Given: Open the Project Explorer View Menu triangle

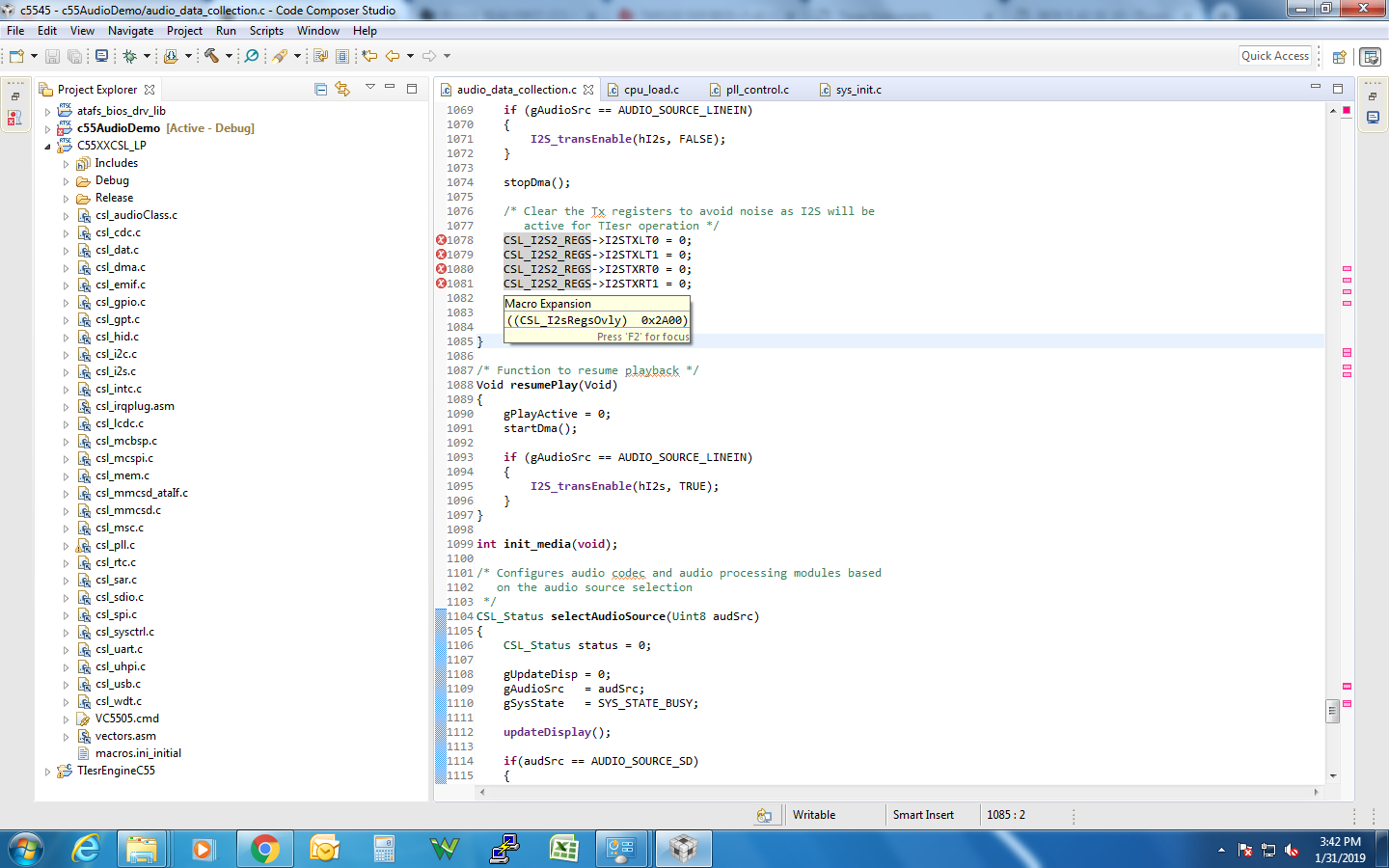Looking at the screenshot, I should point(369,88).
